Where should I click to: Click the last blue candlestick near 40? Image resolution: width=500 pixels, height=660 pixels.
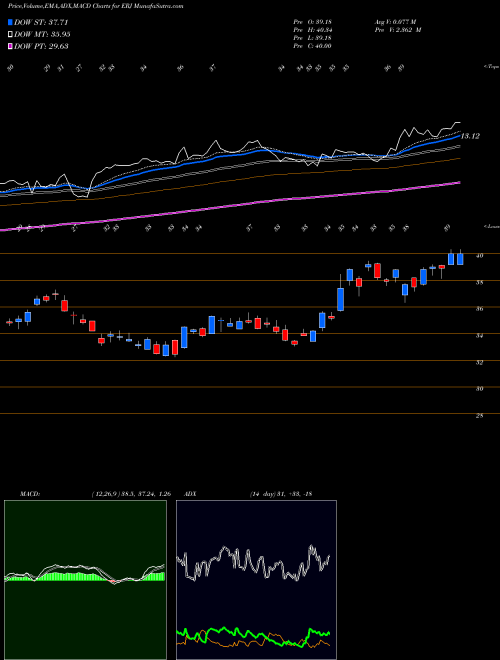tap(460, 259)
